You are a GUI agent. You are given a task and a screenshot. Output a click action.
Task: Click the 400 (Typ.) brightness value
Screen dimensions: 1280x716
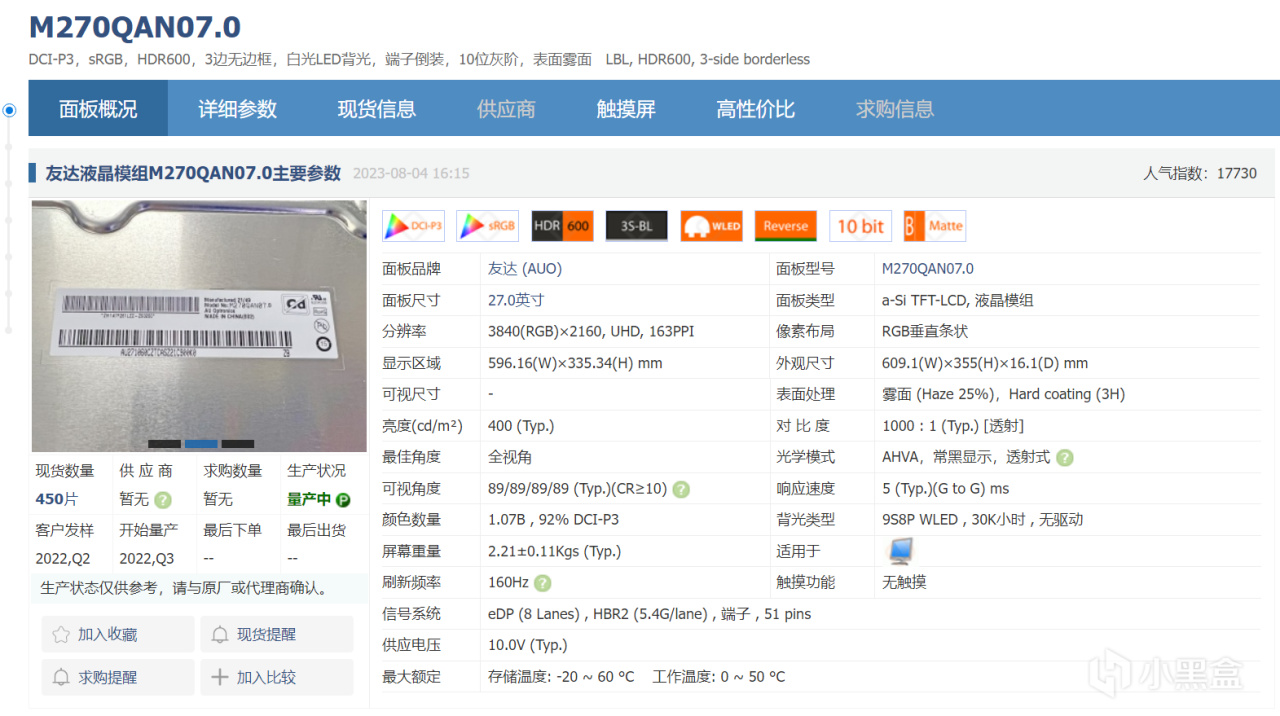[x=521, y=426]
